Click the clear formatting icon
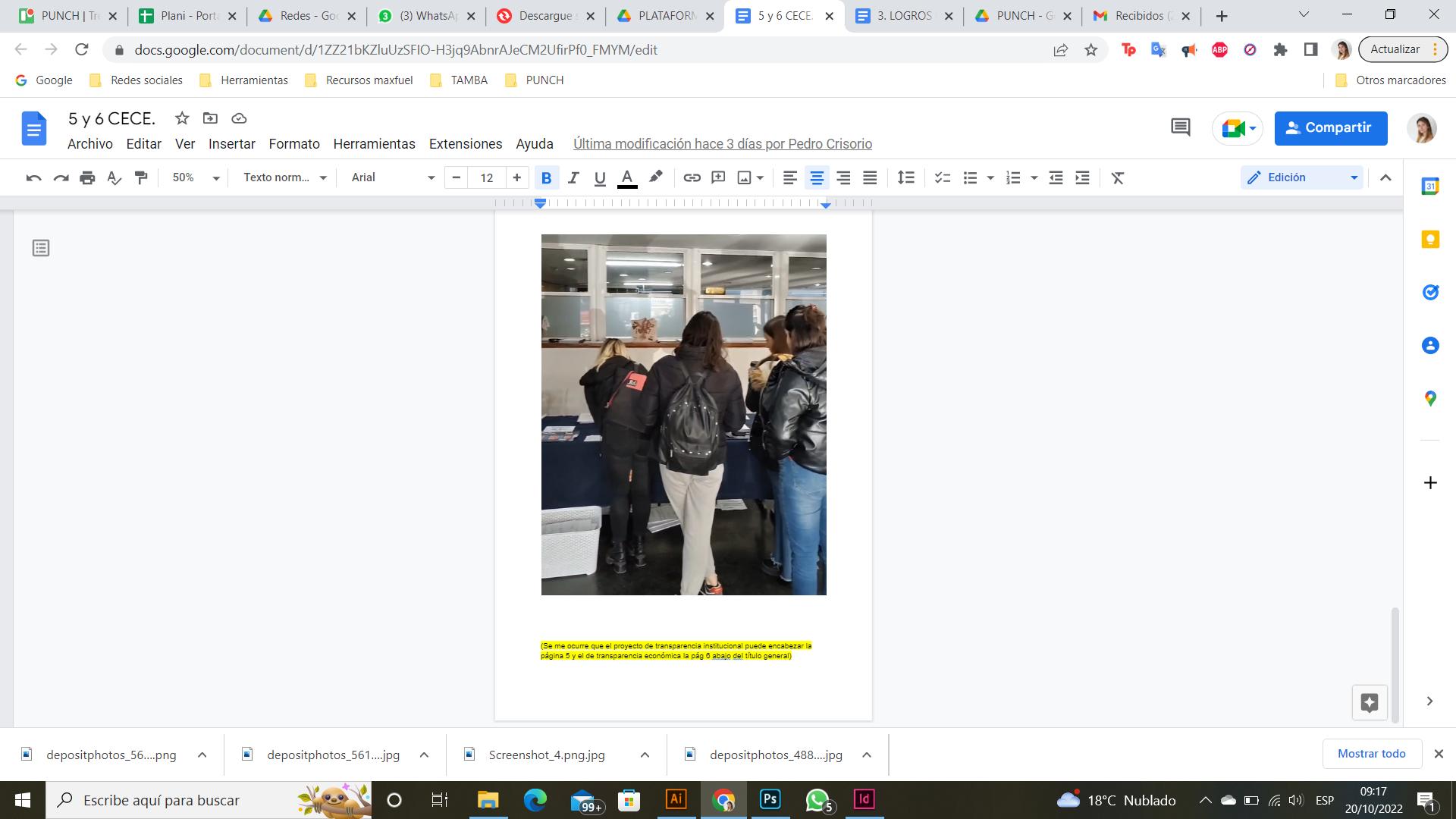Image resolution: width=1456 pixels, height=819 pixels. tap(1117, 177)
